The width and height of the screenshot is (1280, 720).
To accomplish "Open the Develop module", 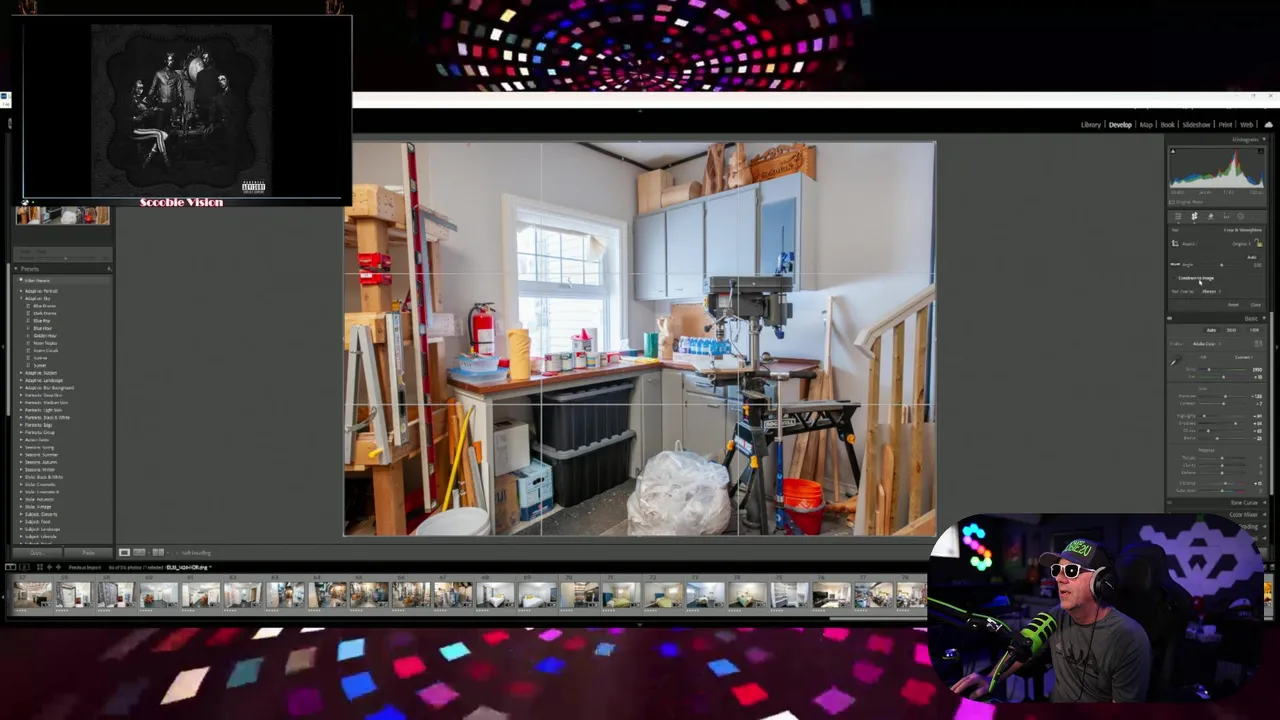I will [1120, 125].
